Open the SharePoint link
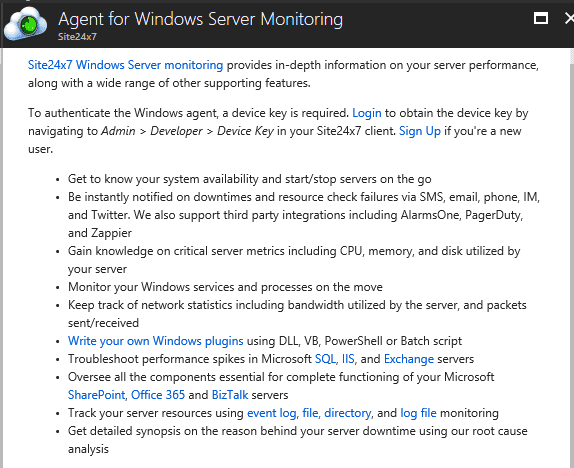 point(97,395)
